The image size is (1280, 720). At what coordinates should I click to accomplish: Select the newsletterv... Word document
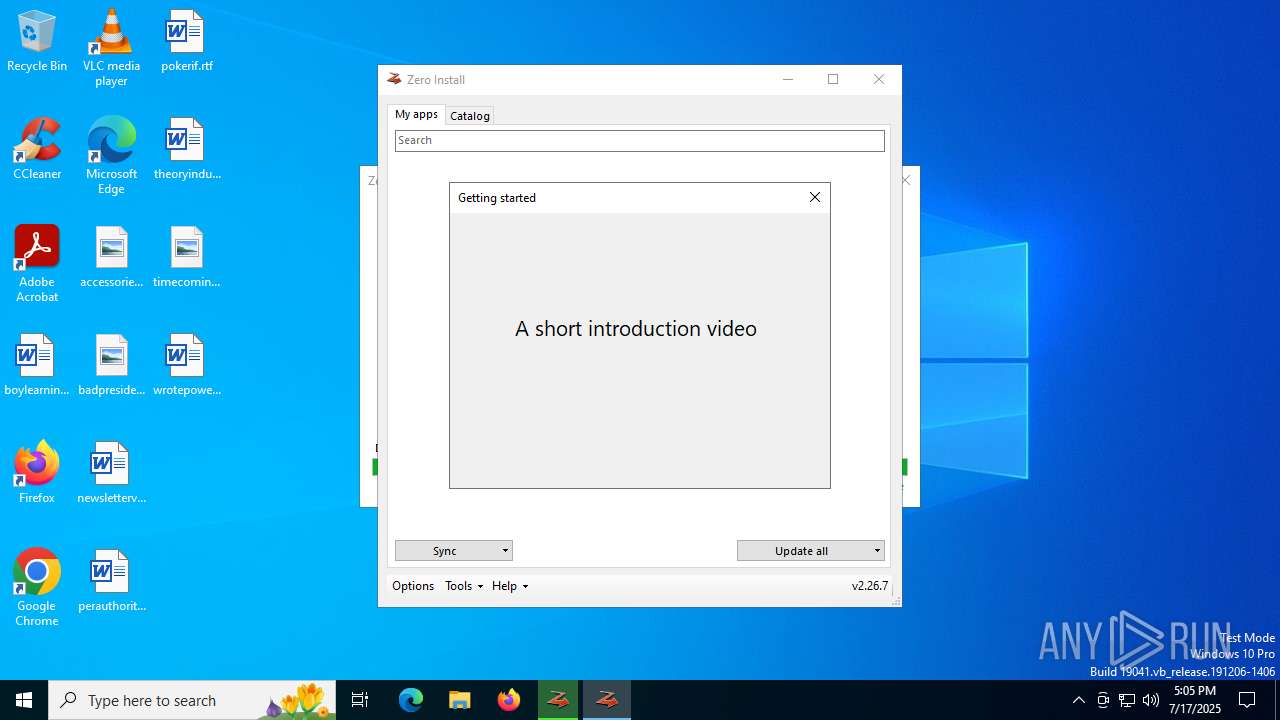click(111, 474)
